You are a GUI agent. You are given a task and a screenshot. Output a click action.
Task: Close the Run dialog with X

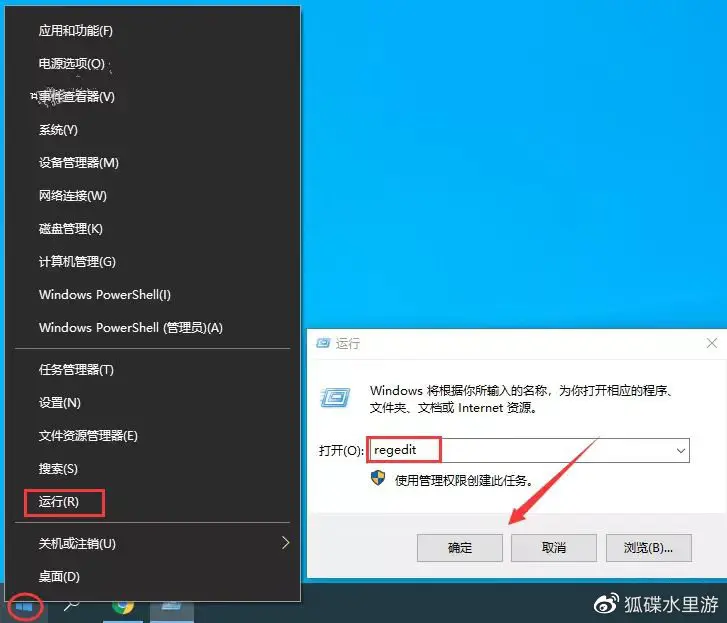[712, 343]
